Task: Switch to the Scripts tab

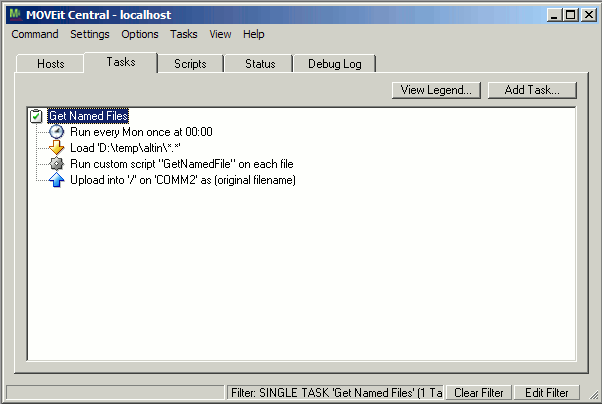Action: point(190,64)
